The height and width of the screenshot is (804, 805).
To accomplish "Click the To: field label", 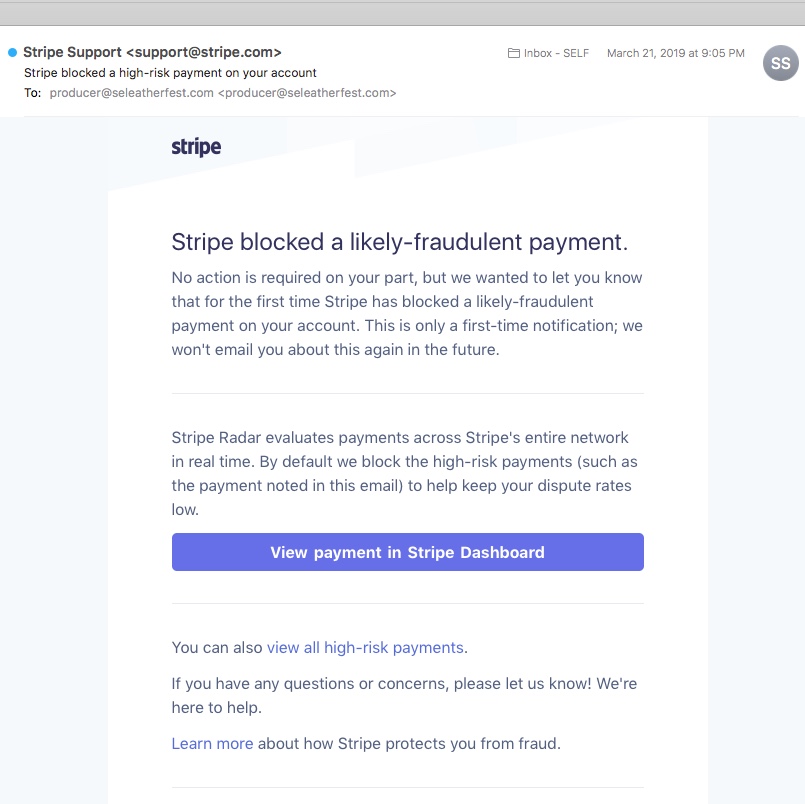I will [32, 93].
